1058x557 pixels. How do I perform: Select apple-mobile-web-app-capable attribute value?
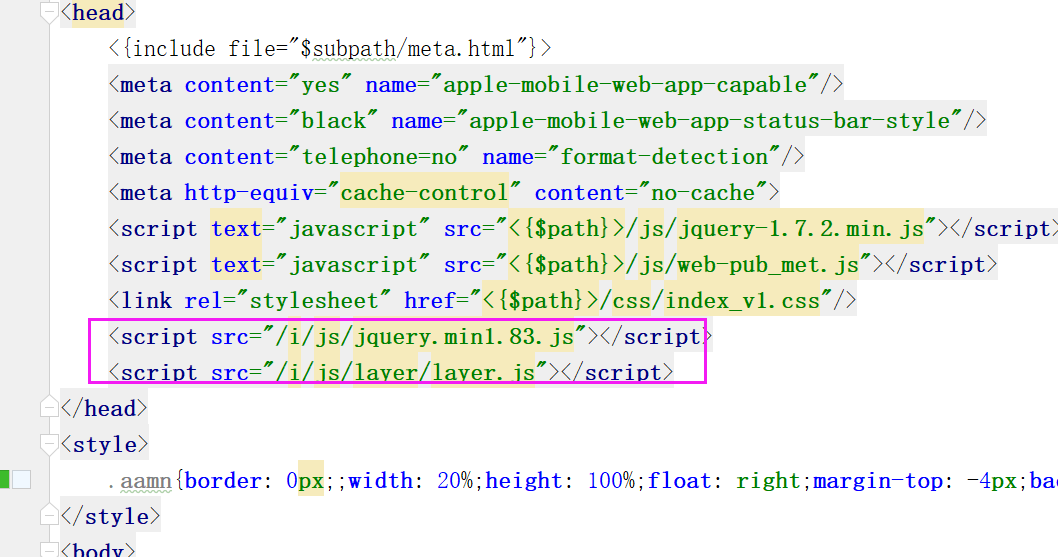(x=625, y=85)
